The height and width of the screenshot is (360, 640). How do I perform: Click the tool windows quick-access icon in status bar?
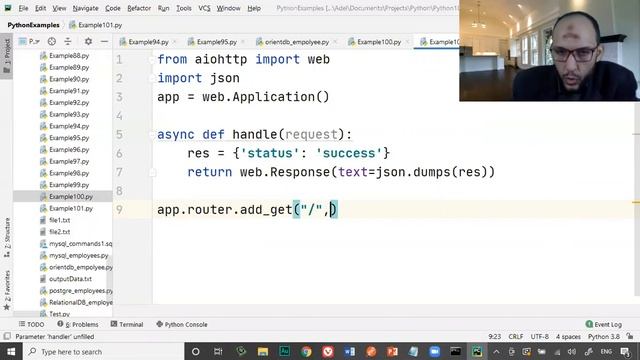(x=7, y=336)
